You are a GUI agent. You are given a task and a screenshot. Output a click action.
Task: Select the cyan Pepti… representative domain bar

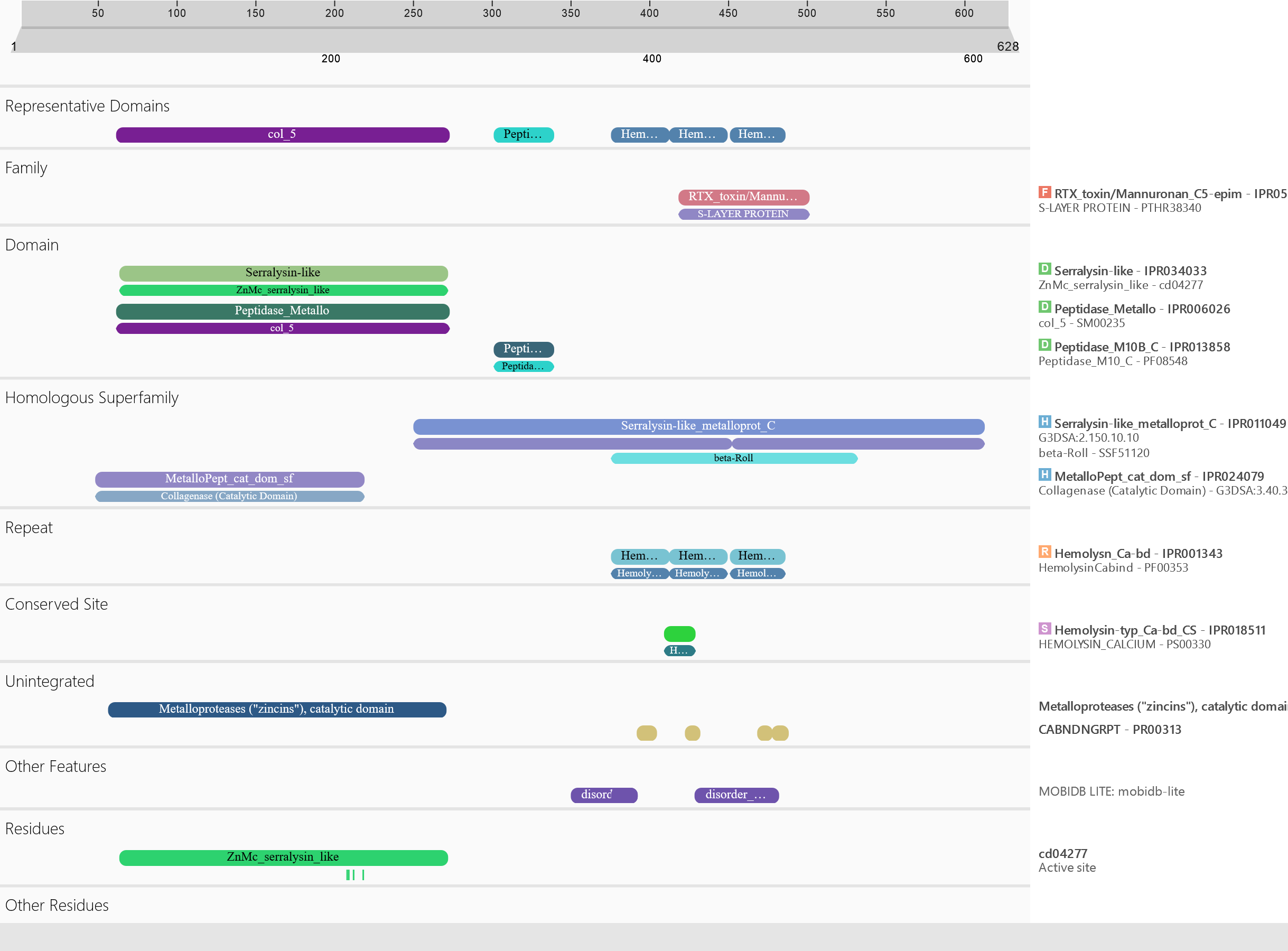coord(524,135)
